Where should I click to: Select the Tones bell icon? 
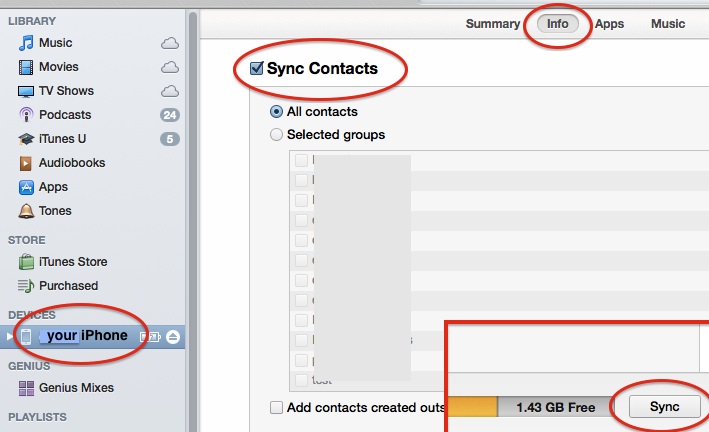[27, 211]
